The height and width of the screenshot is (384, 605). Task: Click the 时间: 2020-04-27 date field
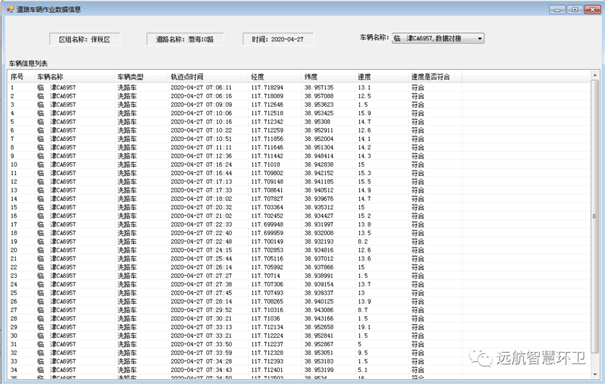[278, 39]
